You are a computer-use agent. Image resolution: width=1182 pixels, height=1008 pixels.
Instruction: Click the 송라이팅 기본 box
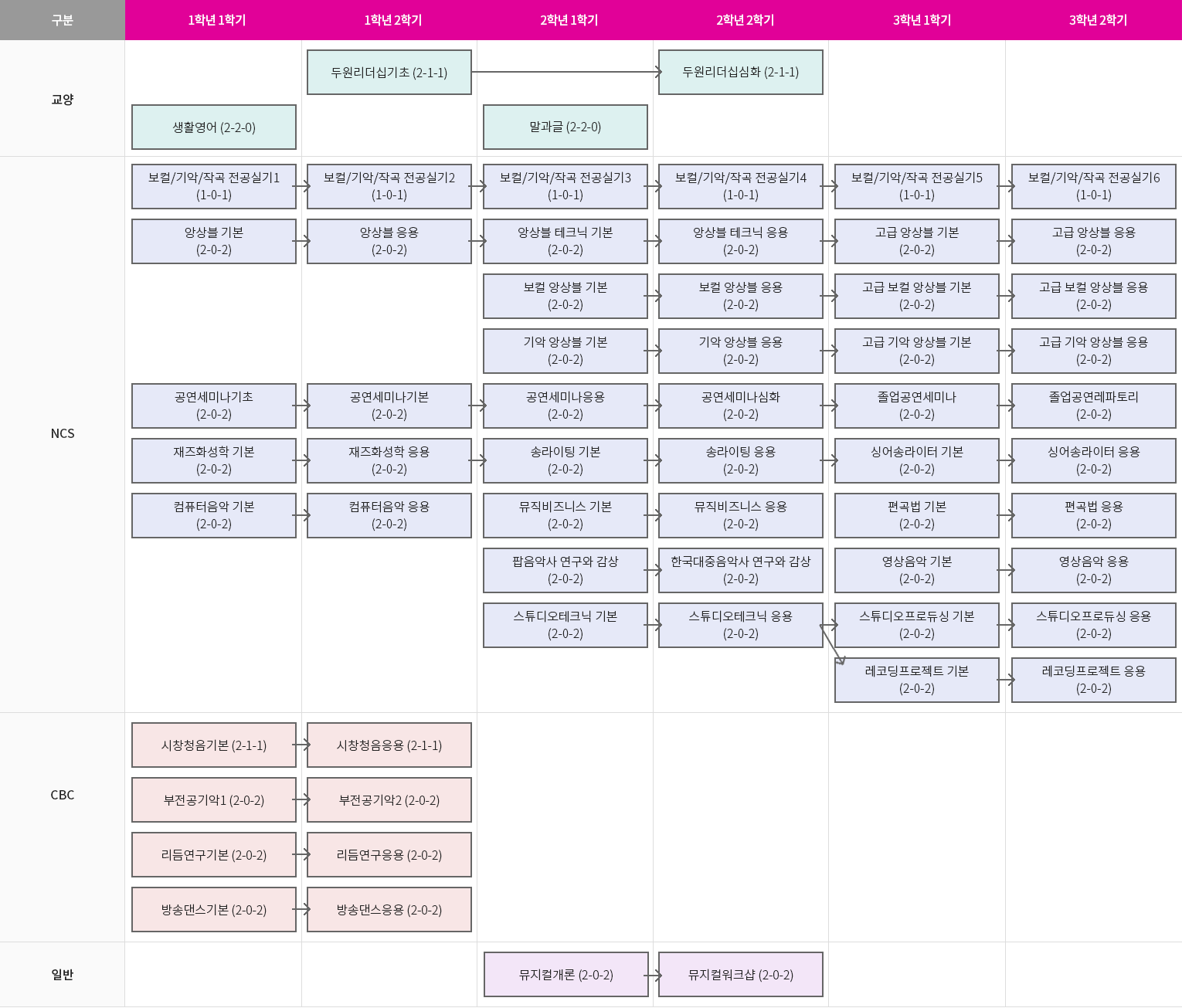[566, 460]
